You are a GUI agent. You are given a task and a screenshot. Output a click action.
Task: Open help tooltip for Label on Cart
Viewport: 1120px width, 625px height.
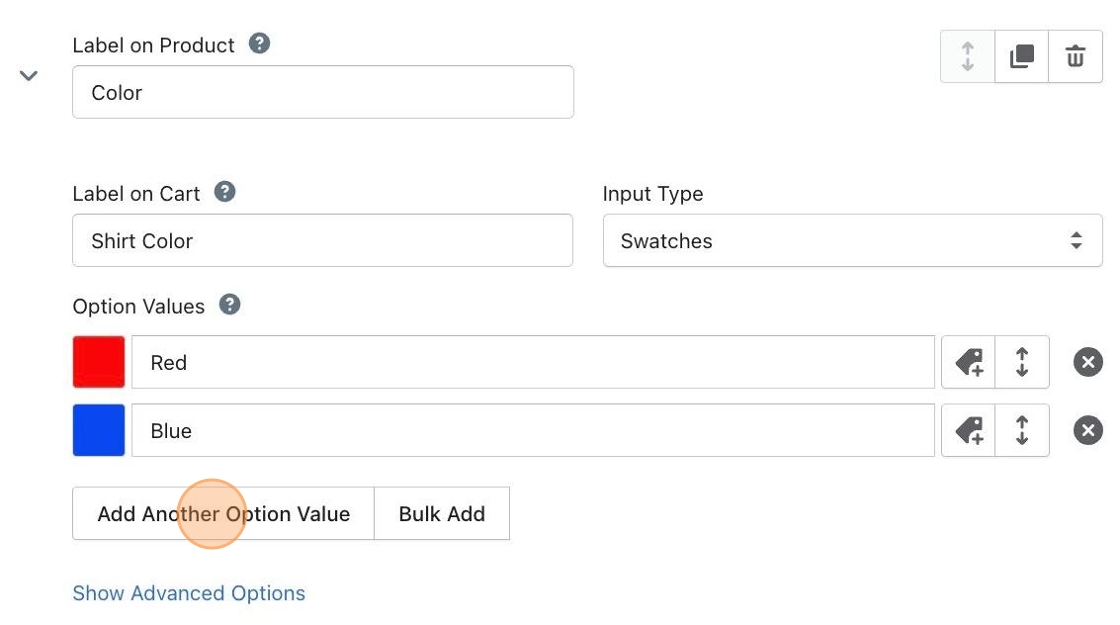225,192
